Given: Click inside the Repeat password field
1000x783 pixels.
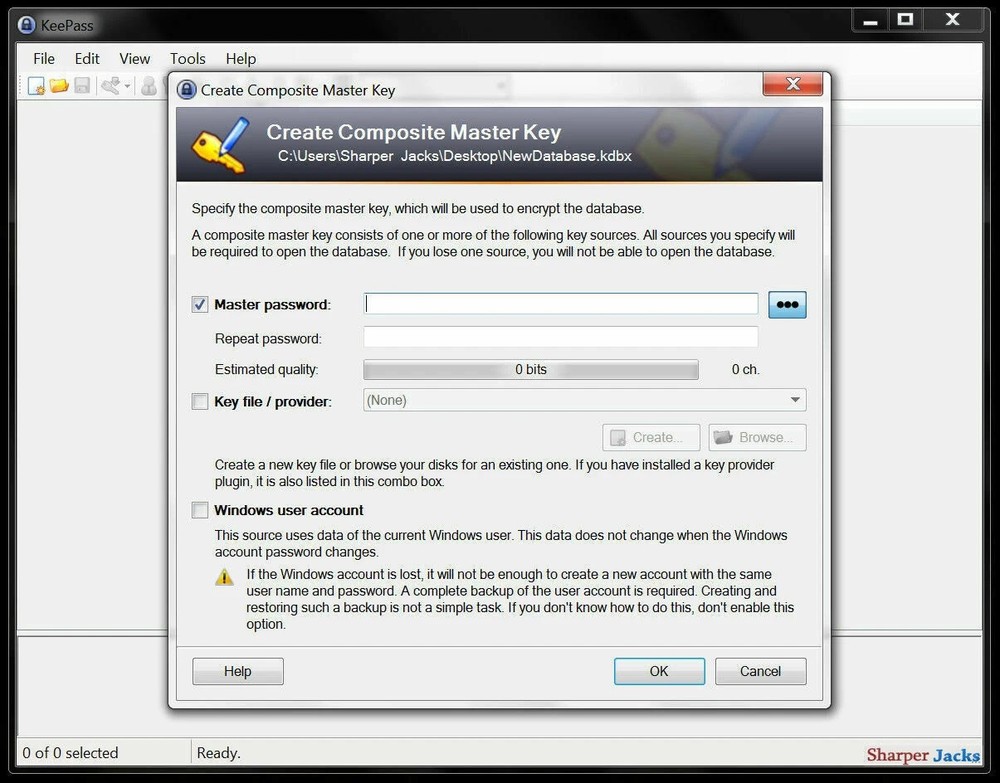Looking at the screenshot, I should click(x=560, y=337).
